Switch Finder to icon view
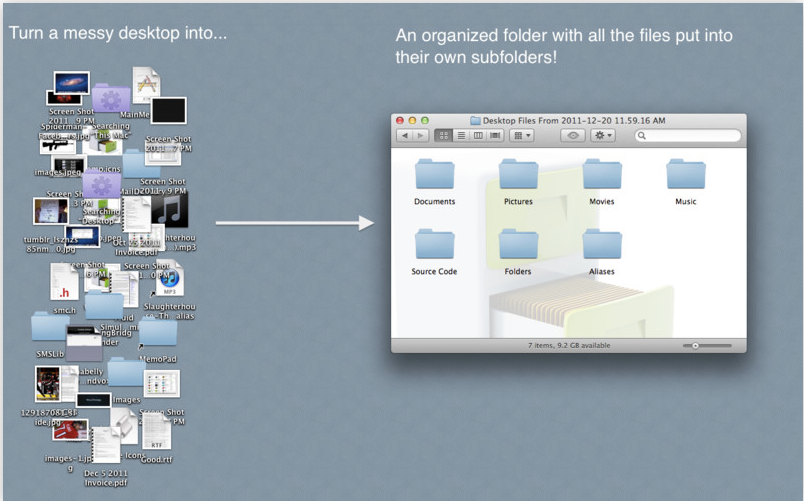The width and height of the screenshot is (804, 501). [444, 135]
